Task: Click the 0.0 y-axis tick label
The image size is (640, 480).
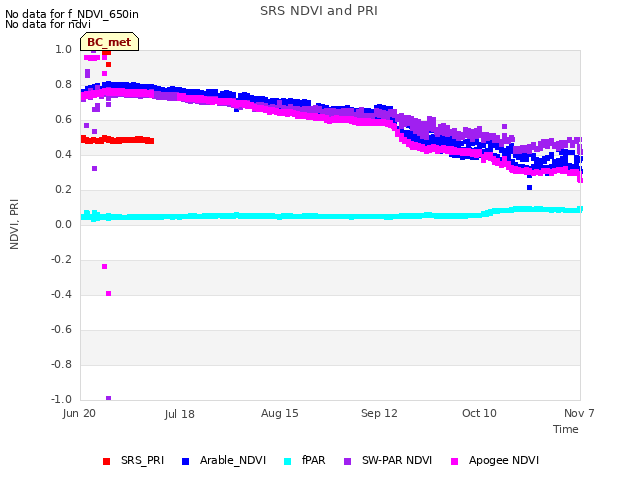Action: 63,224
